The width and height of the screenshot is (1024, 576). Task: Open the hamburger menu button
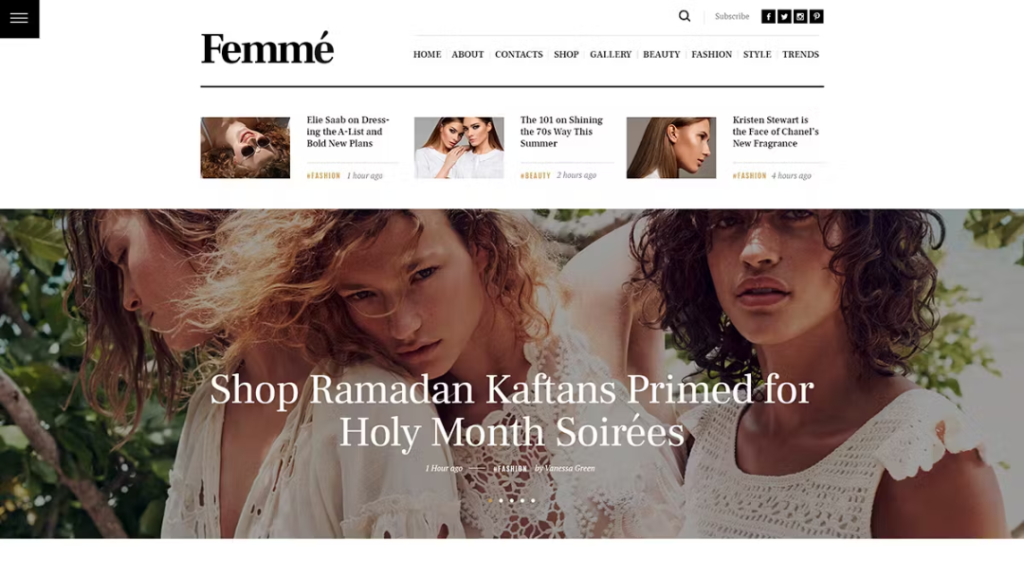[19, 18]
